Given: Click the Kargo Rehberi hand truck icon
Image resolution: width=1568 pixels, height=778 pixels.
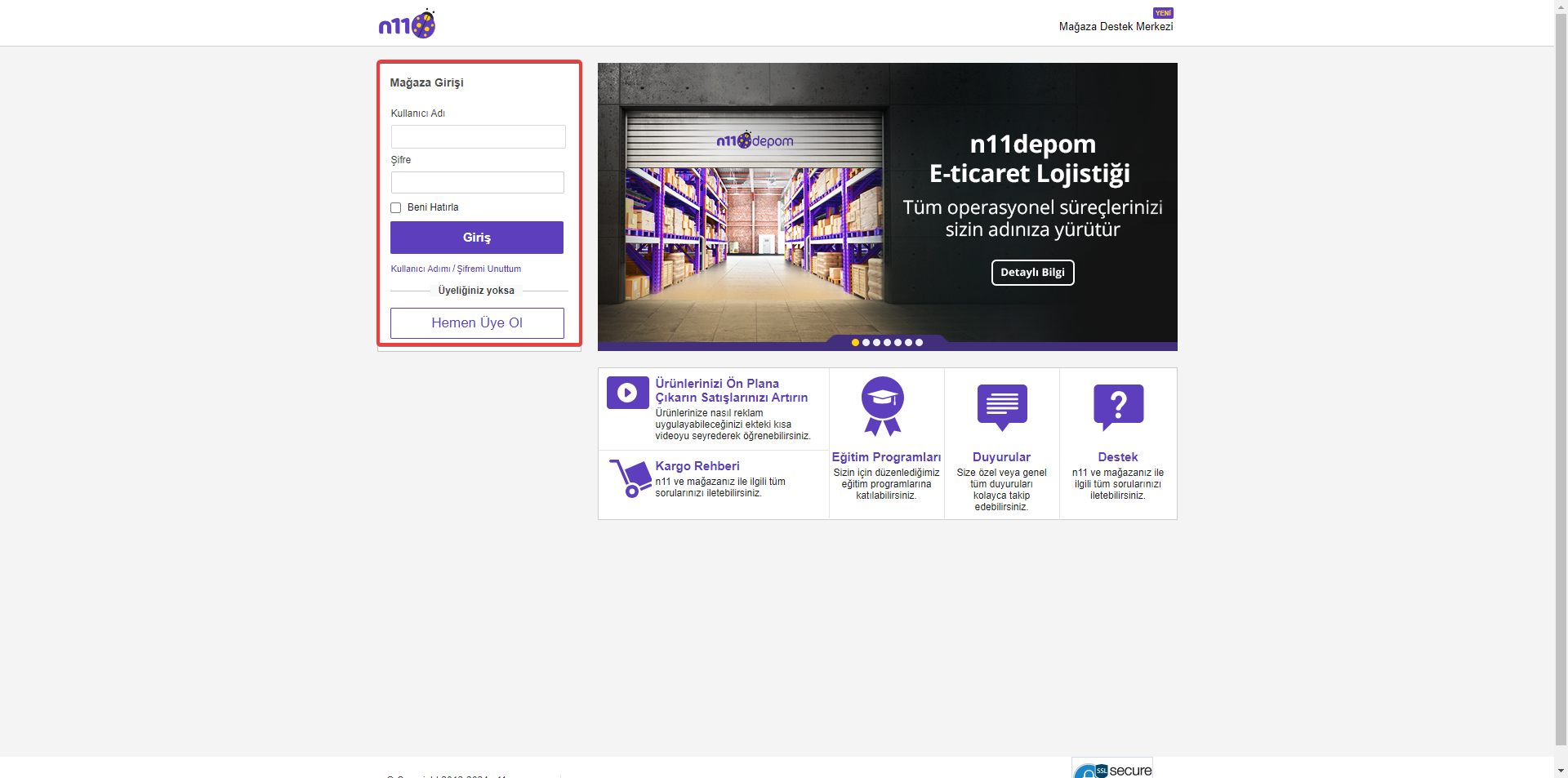Looking at the screenshot, I should pyautogui.click(x=630, y=478).
